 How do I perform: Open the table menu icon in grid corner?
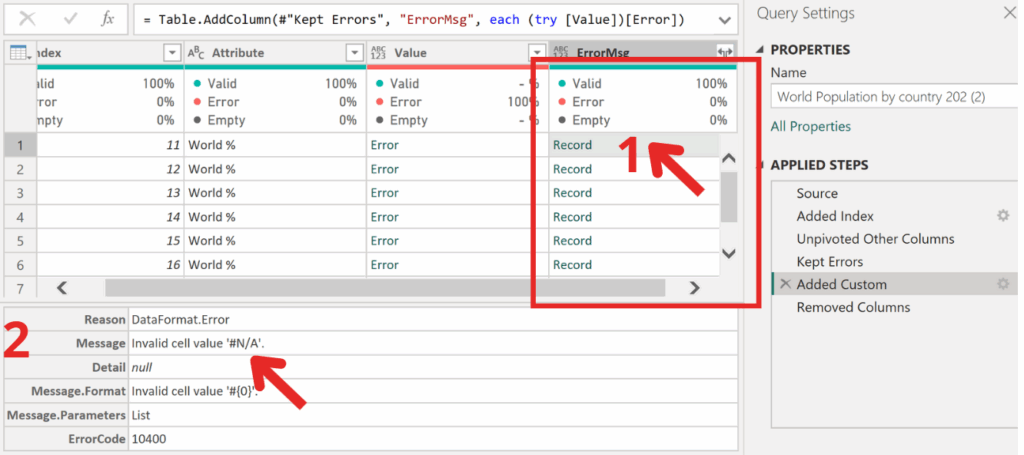(19, 53)
